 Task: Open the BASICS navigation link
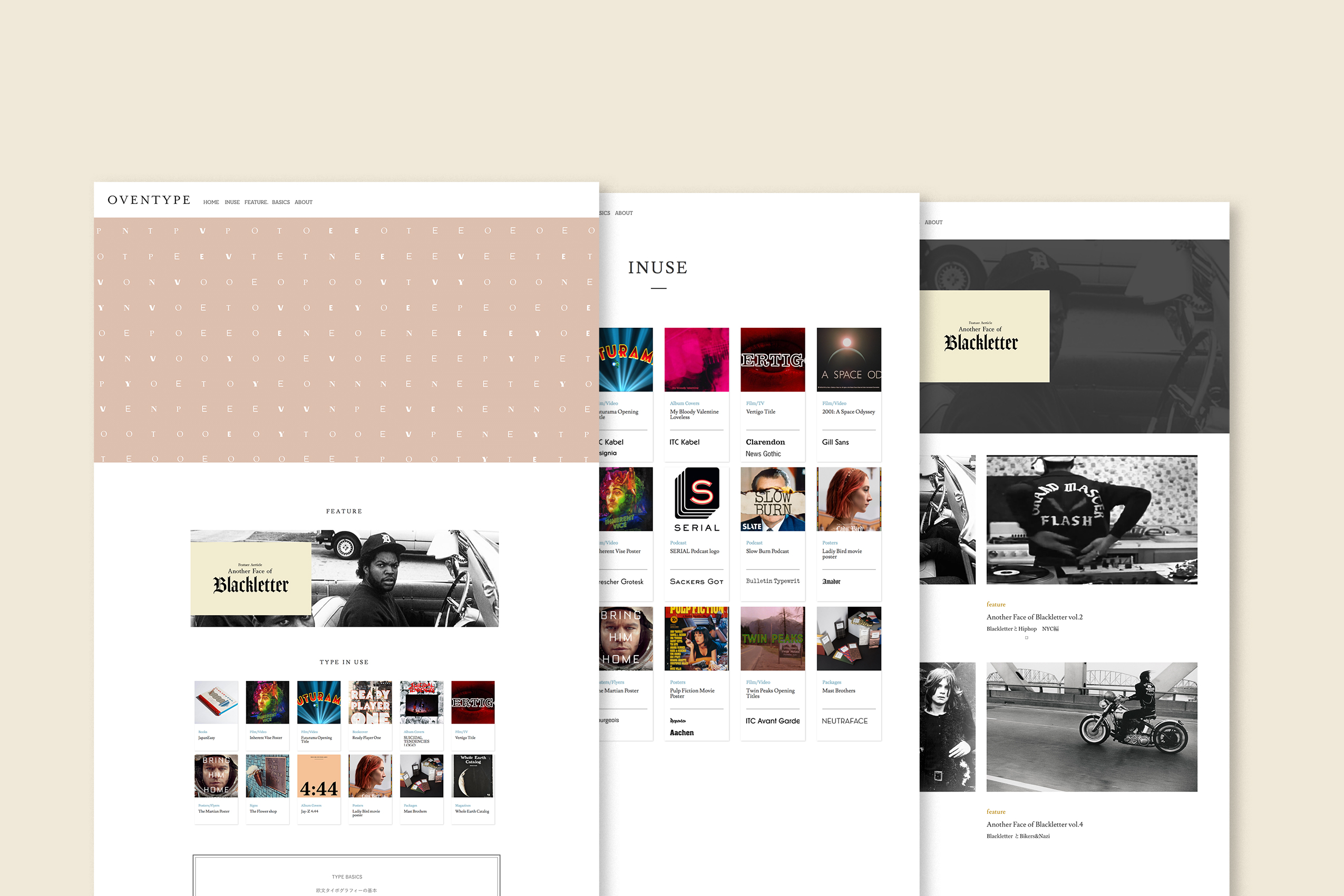280,202
